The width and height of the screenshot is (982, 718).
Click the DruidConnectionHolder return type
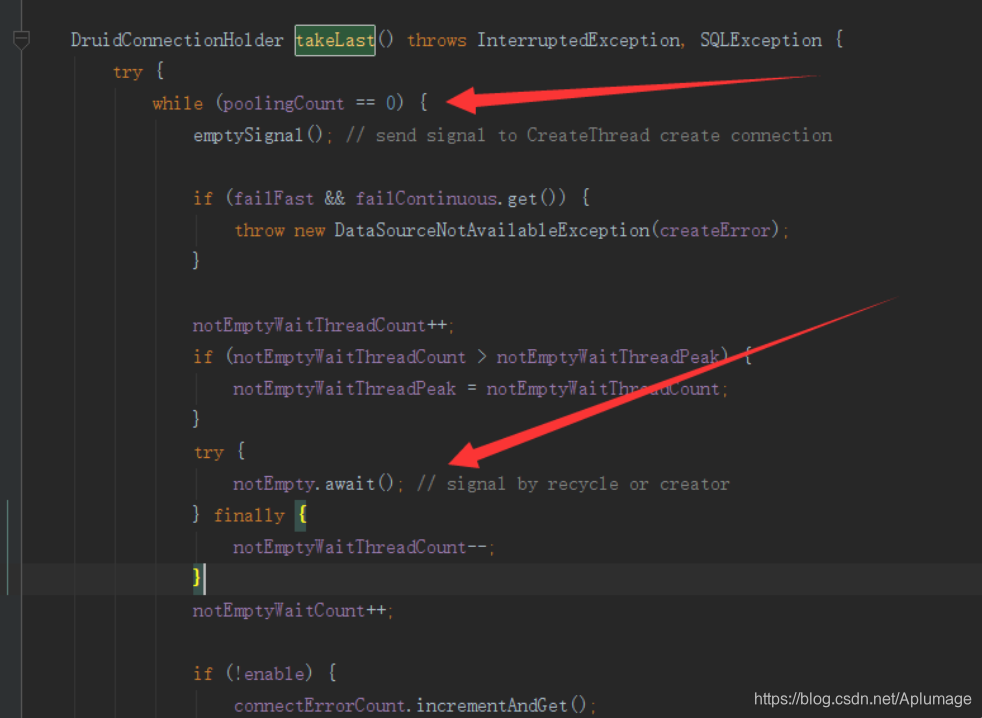pos(177,41)
